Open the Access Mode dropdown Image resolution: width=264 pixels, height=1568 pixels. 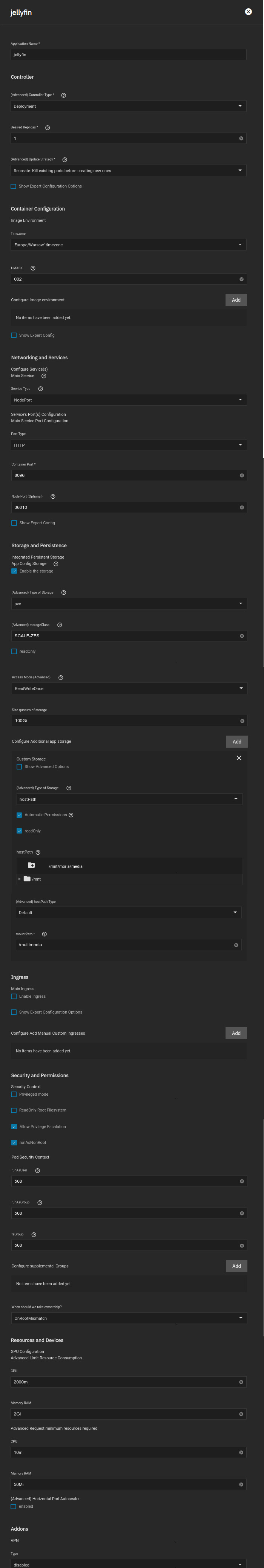[128, 688]
